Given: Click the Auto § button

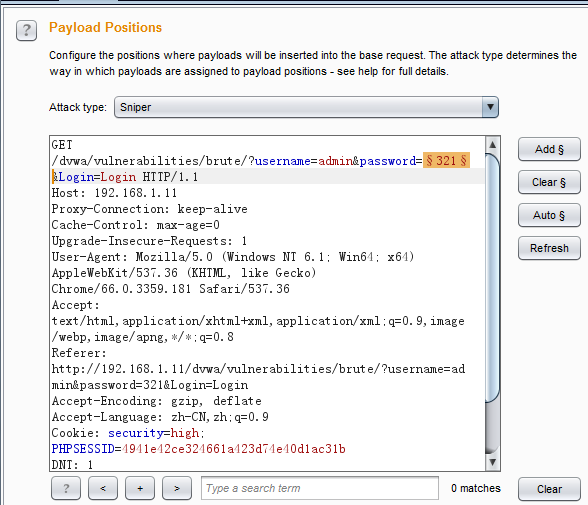Looking at the screenshot, I should [x=549, y=215].
